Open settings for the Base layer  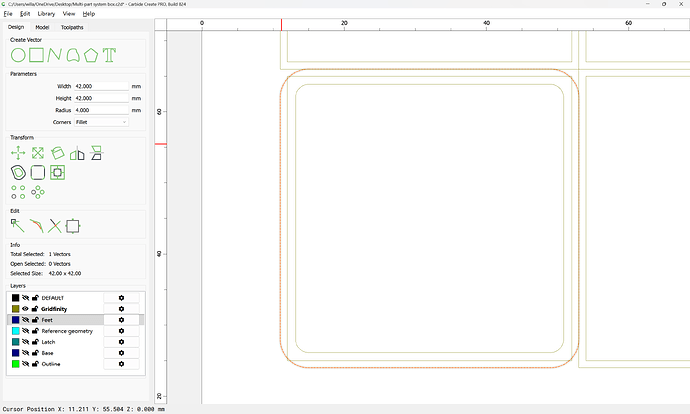click(x=121, y=353)
